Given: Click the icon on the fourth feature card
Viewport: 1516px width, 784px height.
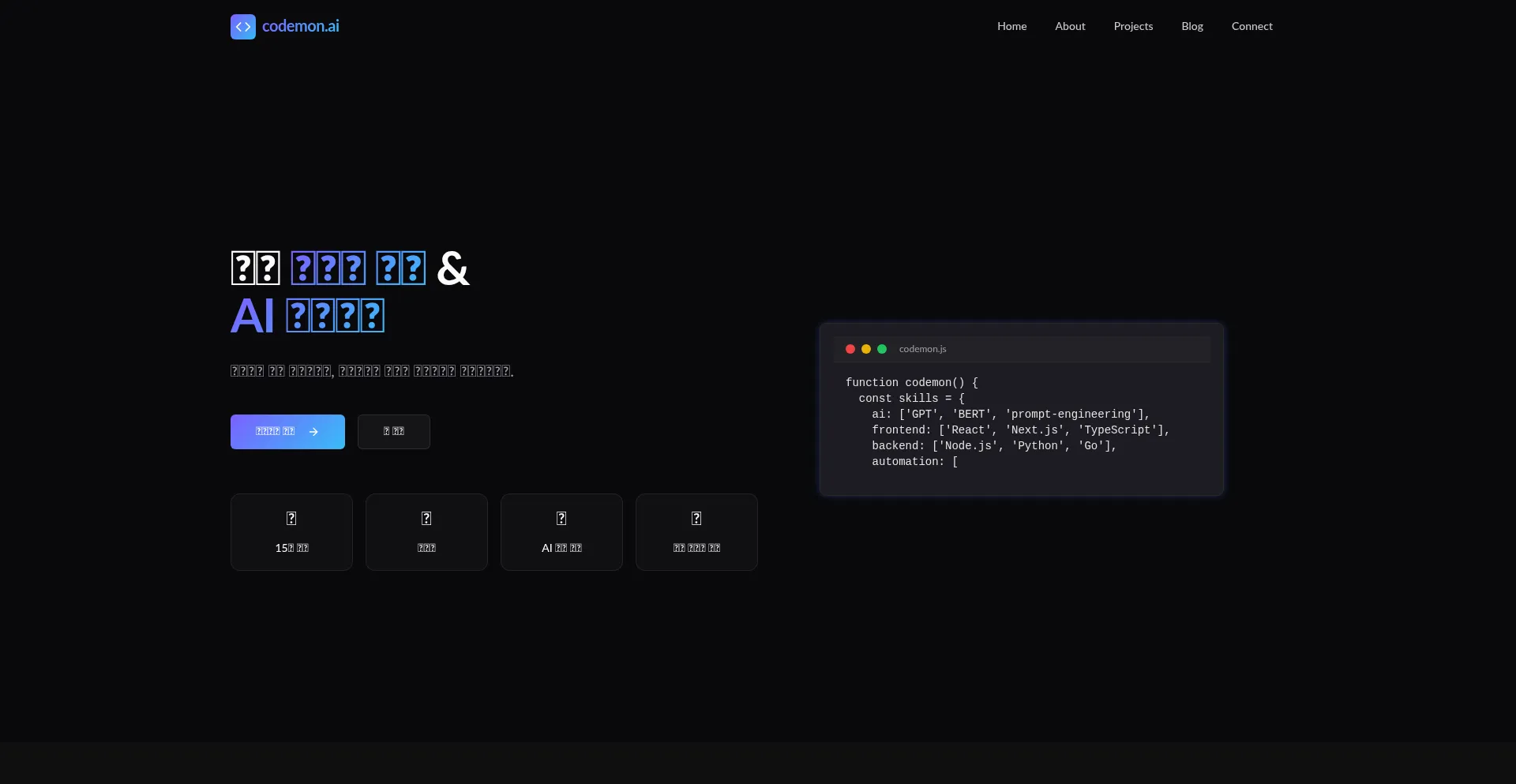Looking at the screenshot, I should (x=695, y=518).
